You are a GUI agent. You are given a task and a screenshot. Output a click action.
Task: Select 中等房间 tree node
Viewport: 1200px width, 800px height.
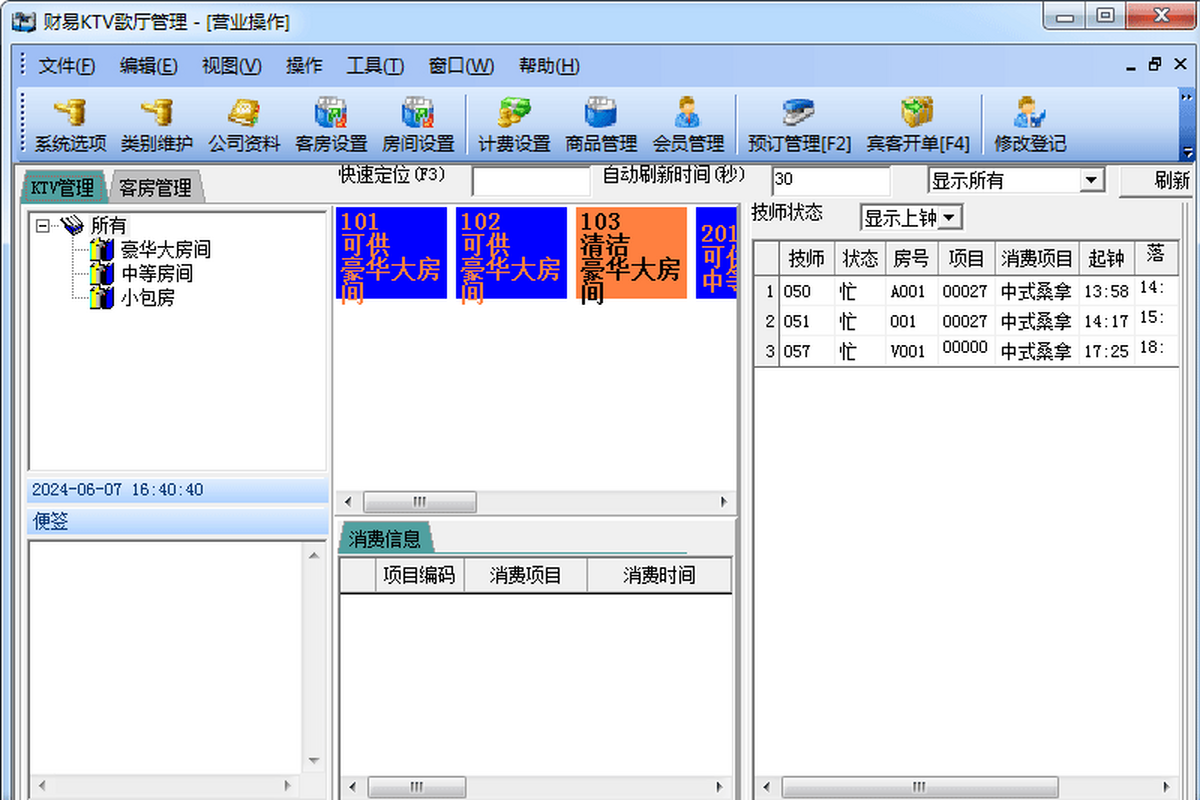tap(157, 273)
